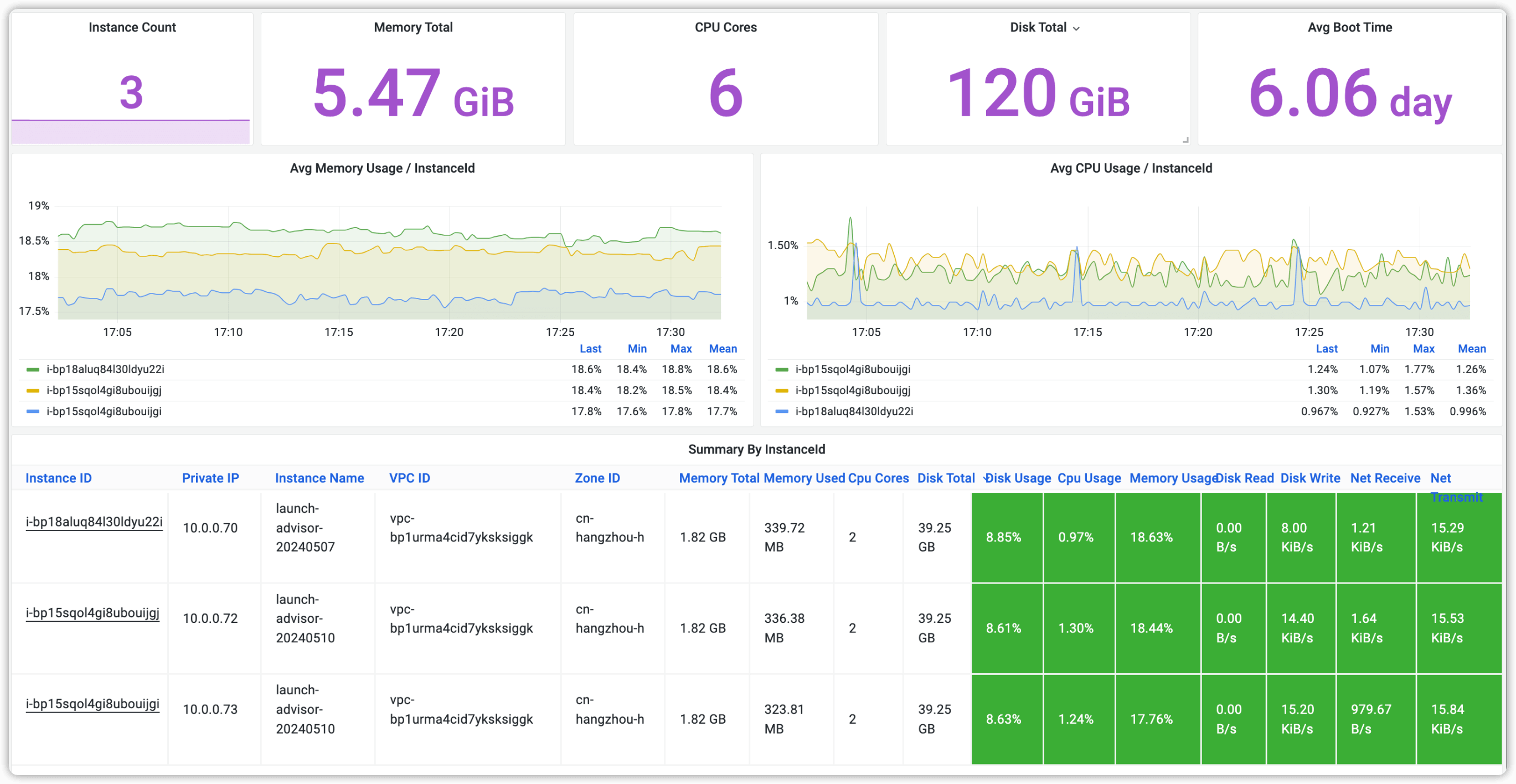Open Summary By InstanceId panel title
The height and width of the screenshot is (784, 1516).
coord(756,450)
